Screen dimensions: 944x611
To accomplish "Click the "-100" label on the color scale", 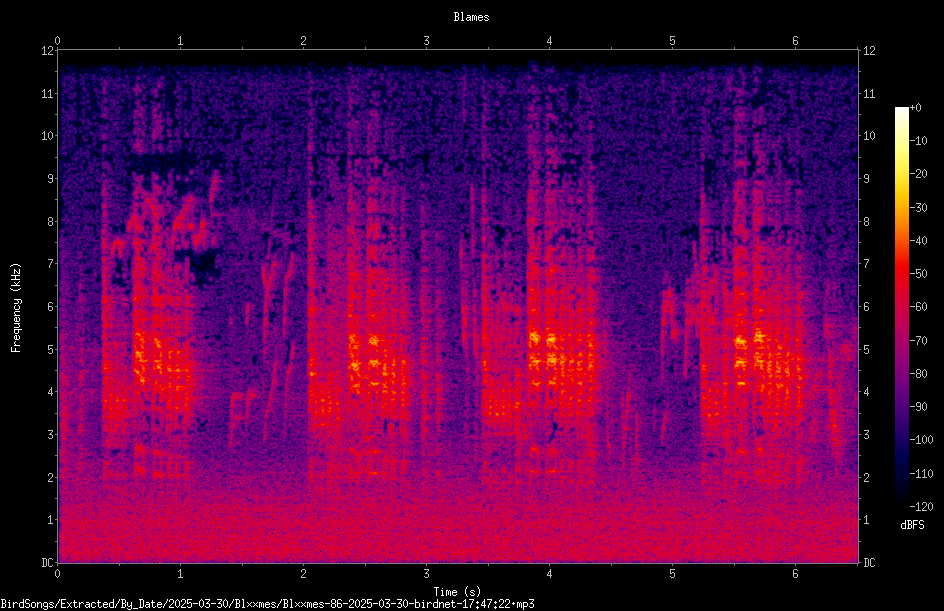I will coord(921,440).
